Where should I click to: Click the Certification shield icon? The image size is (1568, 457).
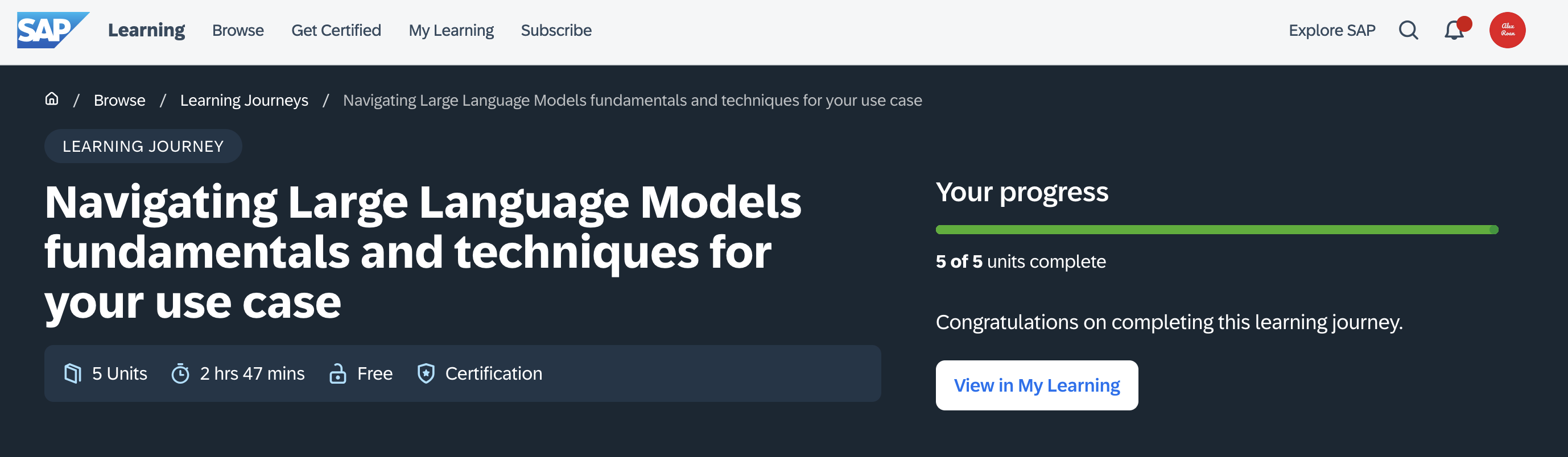click(426, 373)
